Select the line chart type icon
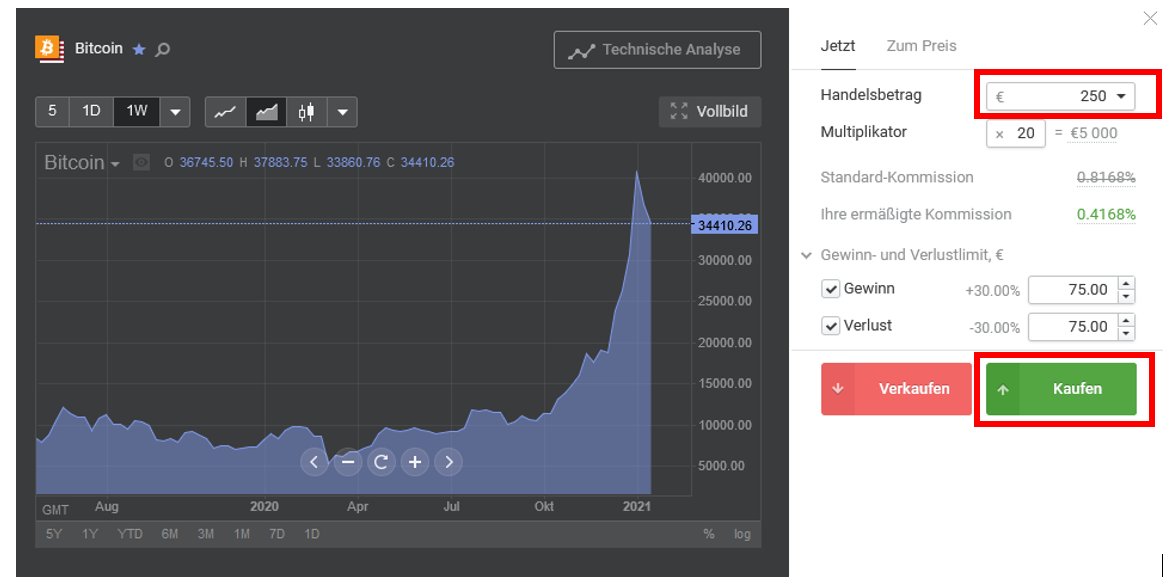1176x577 pixels. point(225,112)
